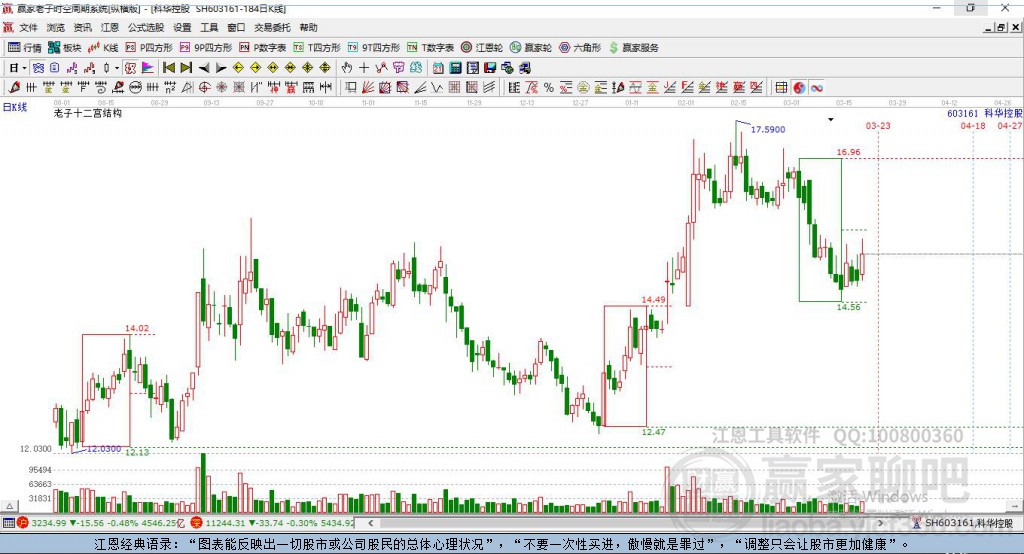
Task: Click the 04-18 date marker
Action: [x=972, y=125]
